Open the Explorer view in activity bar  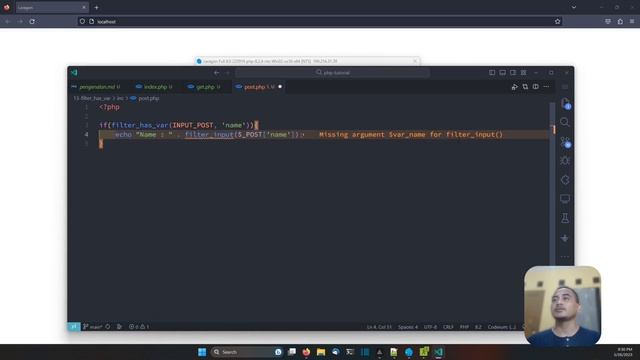565,103
